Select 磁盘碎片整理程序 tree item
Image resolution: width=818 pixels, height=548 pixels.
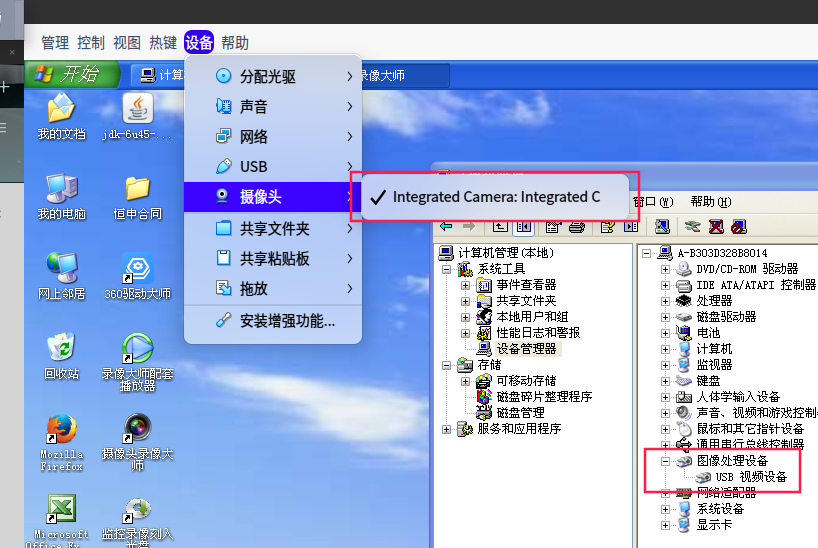coord(544,397)
